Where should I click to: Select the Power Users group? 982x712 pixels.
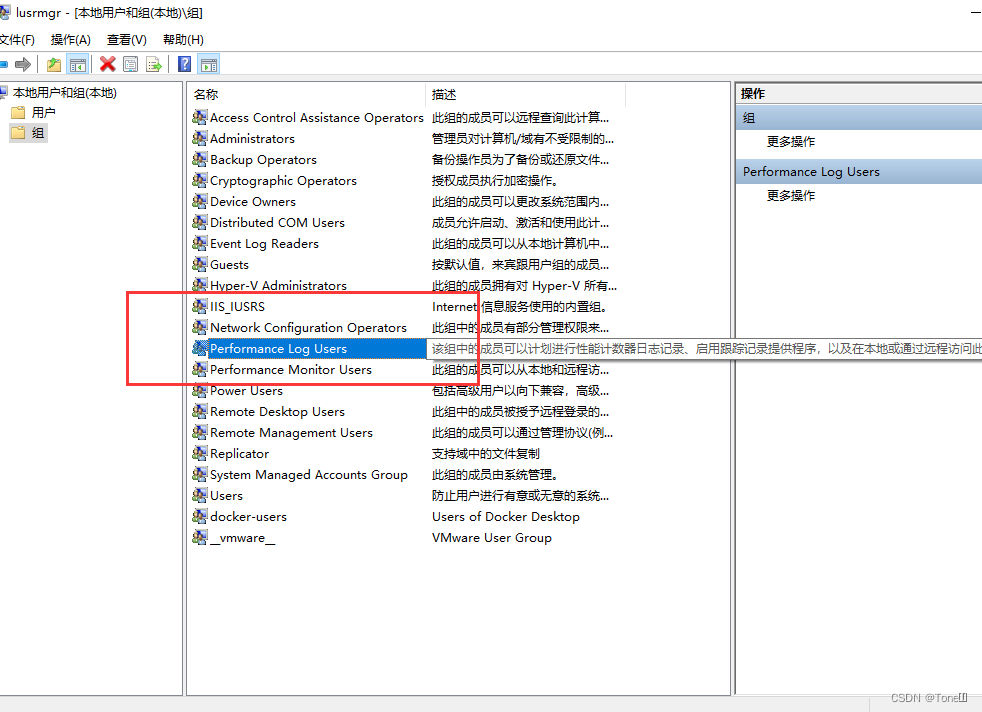coord(246,391)
